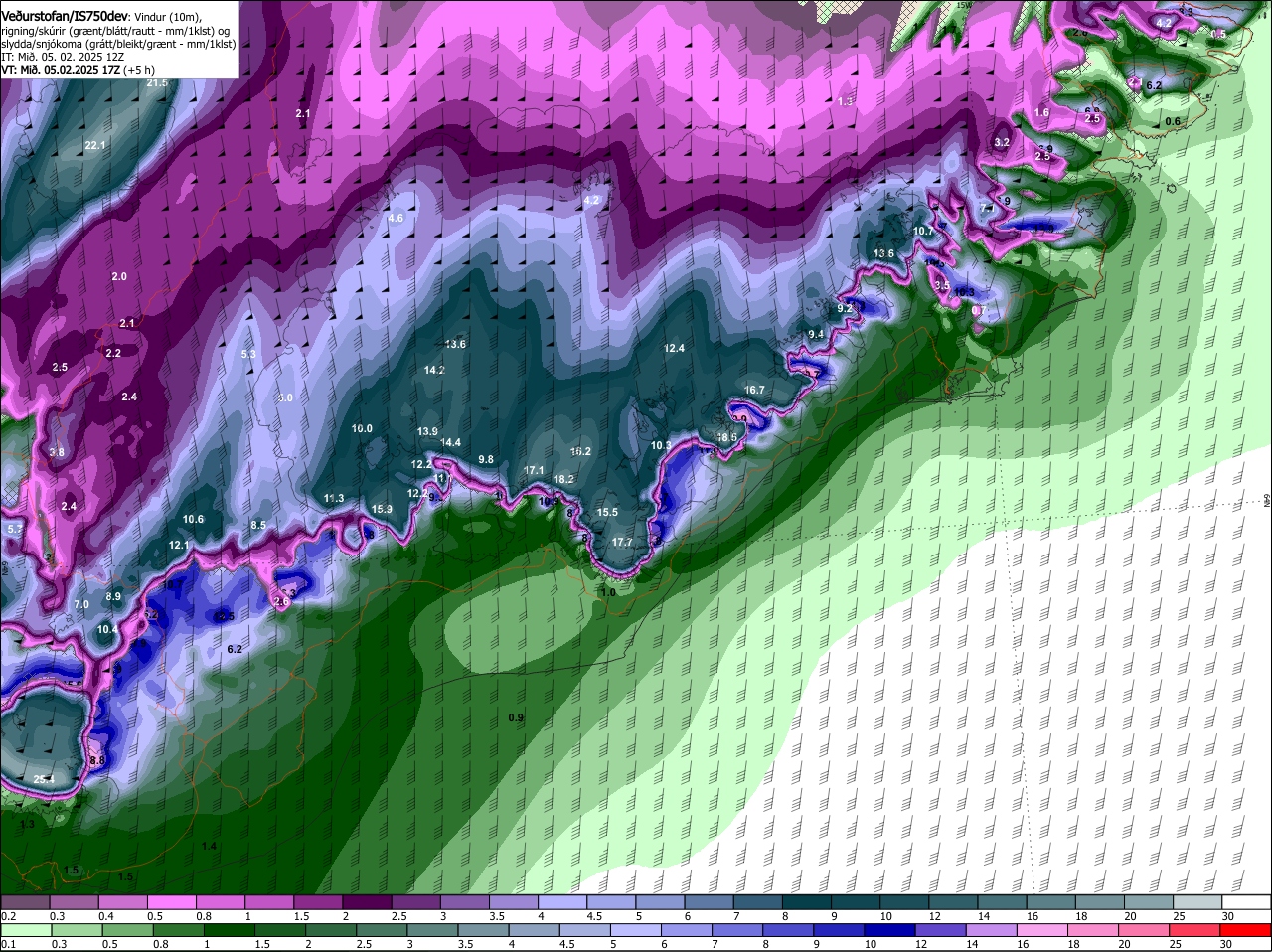Click the 10.3 map value
This screenshot has width=1272, height=952.
coord(661,445)
